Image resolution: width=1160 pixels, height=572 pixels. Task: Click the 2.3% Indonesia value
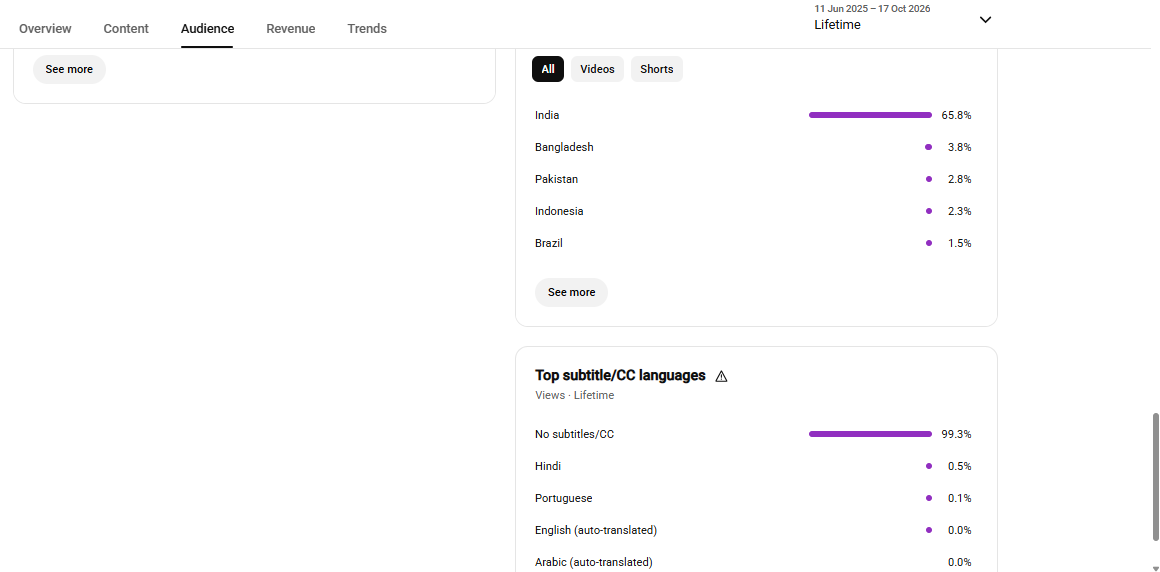[x=959, y=211]
